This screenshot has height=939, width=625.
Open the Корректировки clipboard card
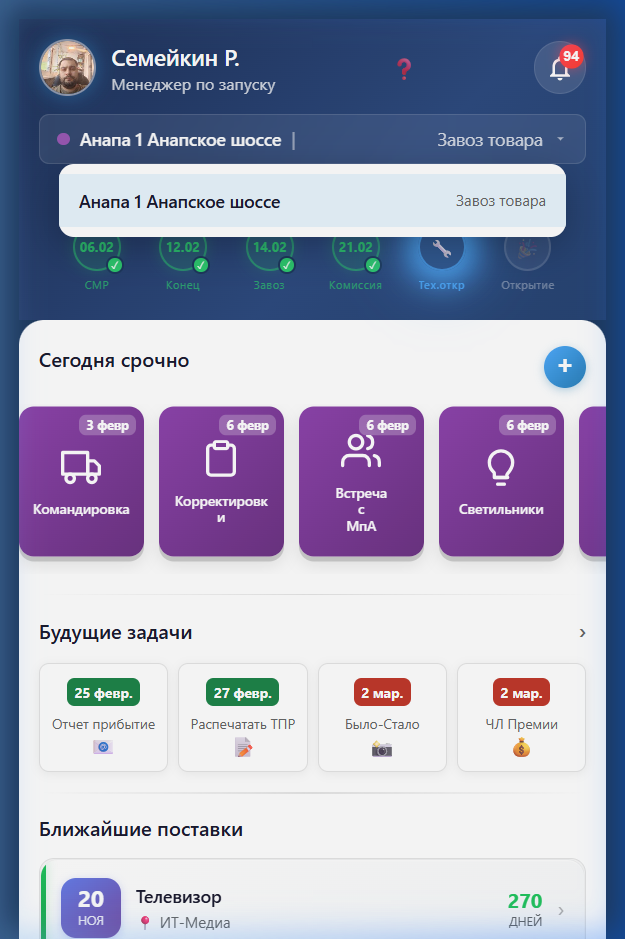click(222, 481)
